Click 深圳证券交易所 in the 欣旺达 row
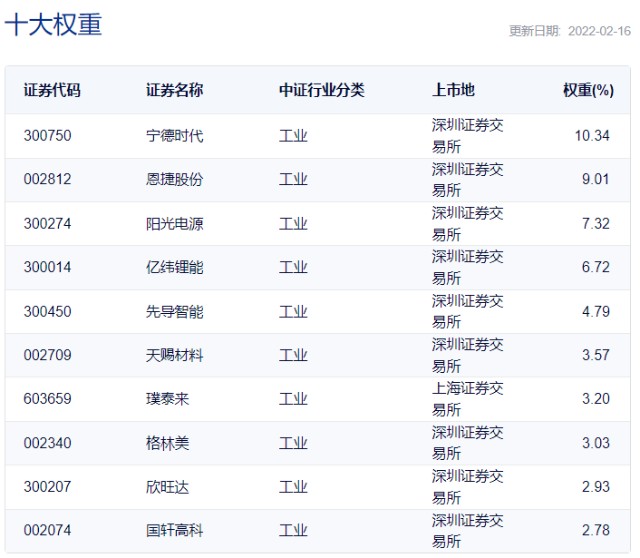Image resolution: width=640 pixels, height=558 pixels. point(467,487)
